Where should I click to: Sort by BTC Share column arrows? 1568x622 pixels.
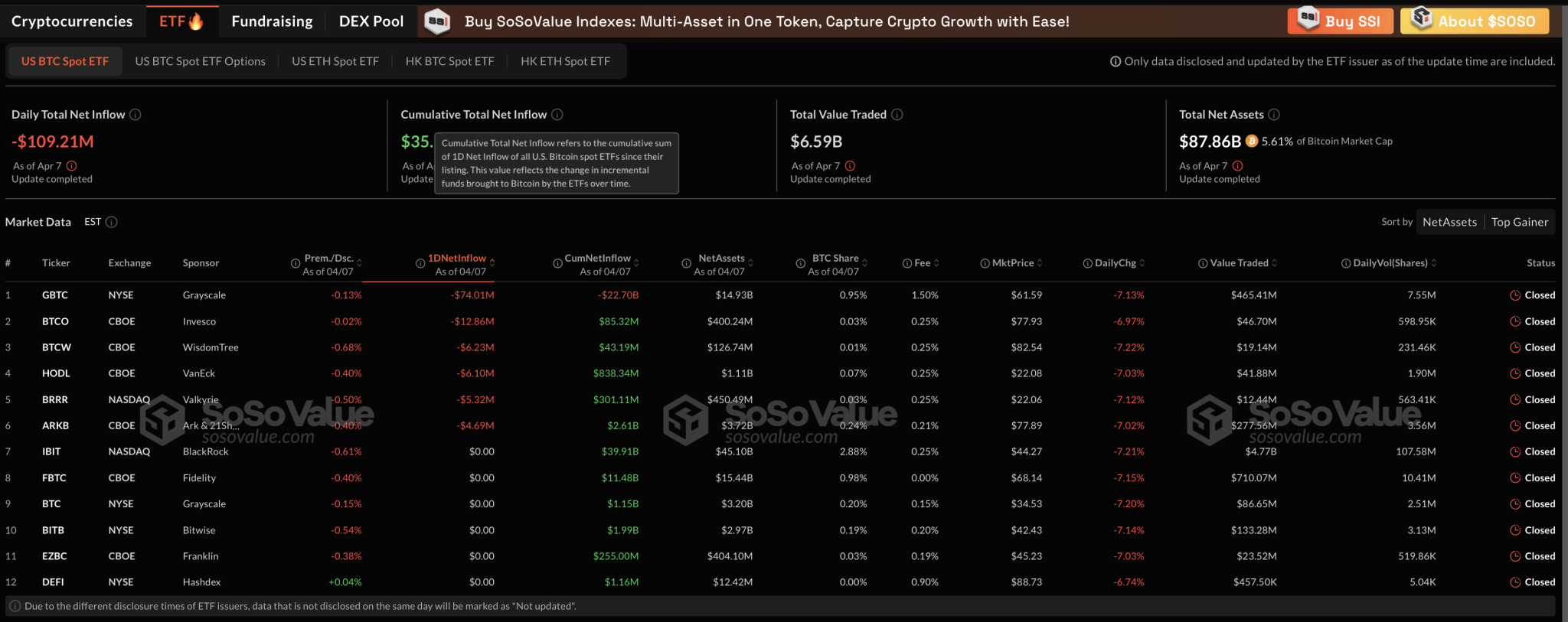(864, 263)
